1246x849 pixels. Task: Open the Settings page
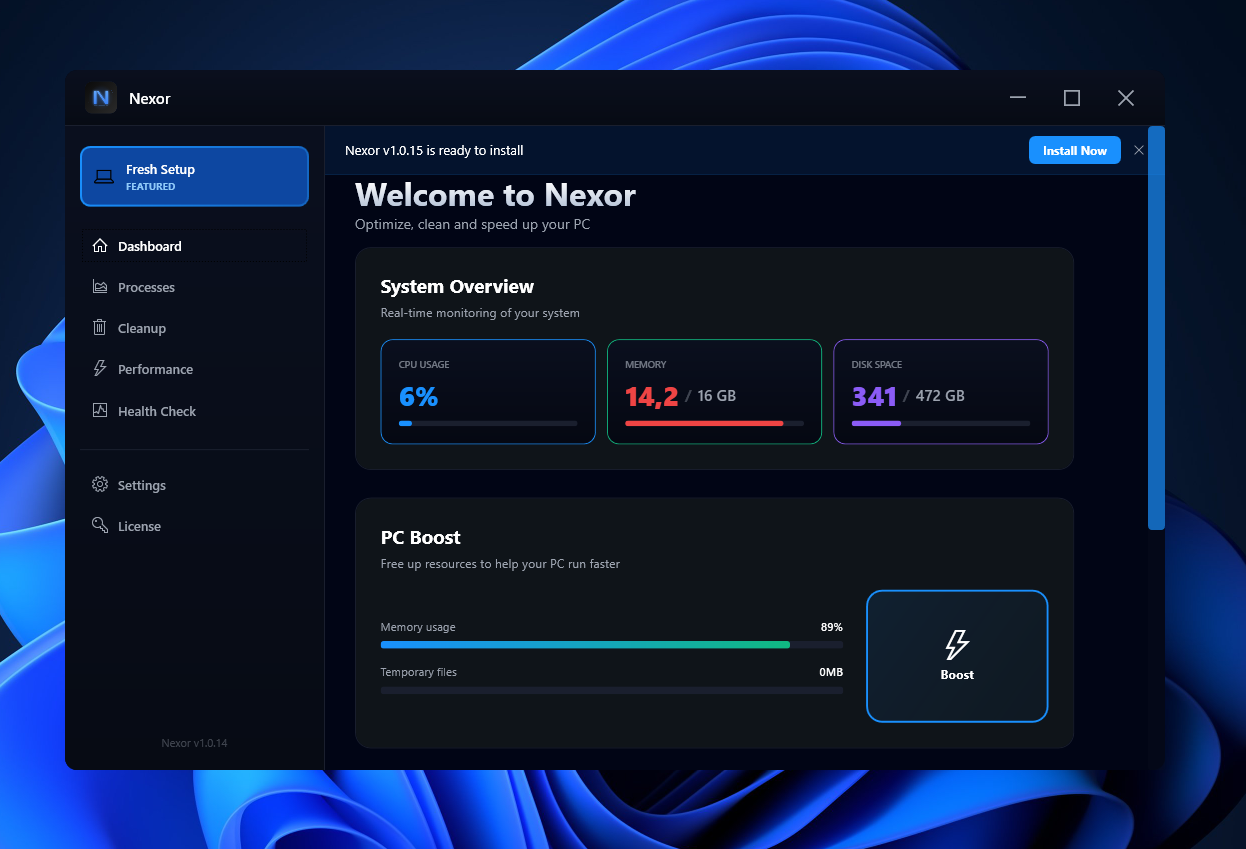point(194,485)
